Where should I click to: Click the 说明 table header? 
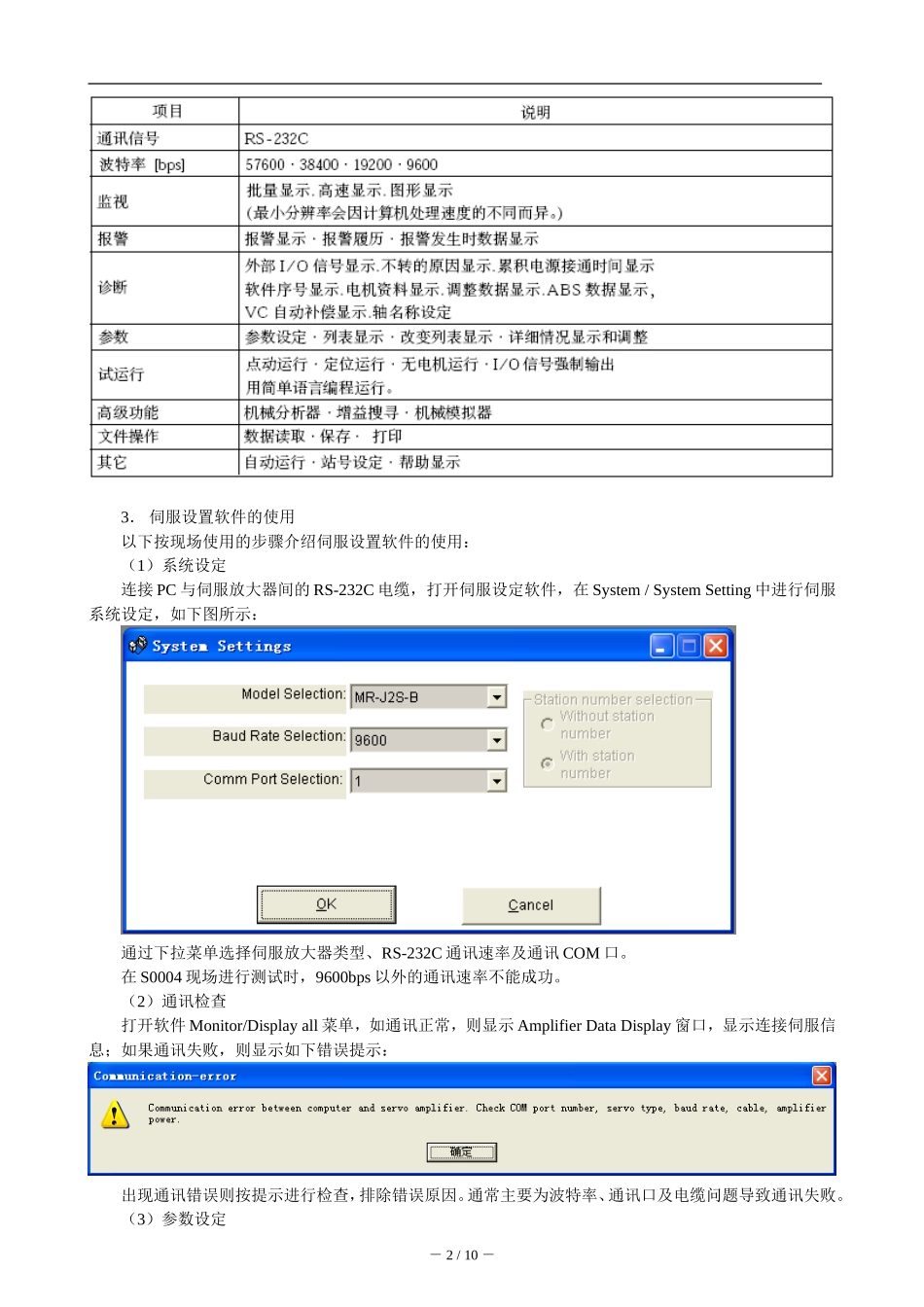[536, 112]
